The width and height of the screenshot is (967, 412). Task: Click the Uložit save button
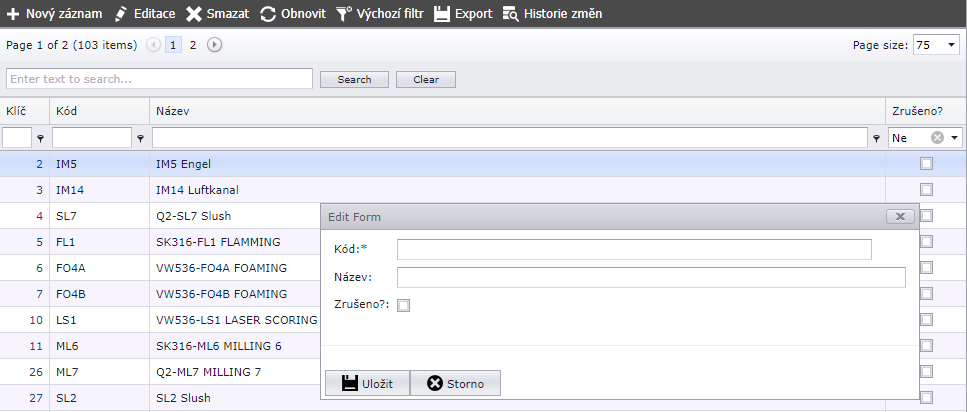tap(366, 383)
